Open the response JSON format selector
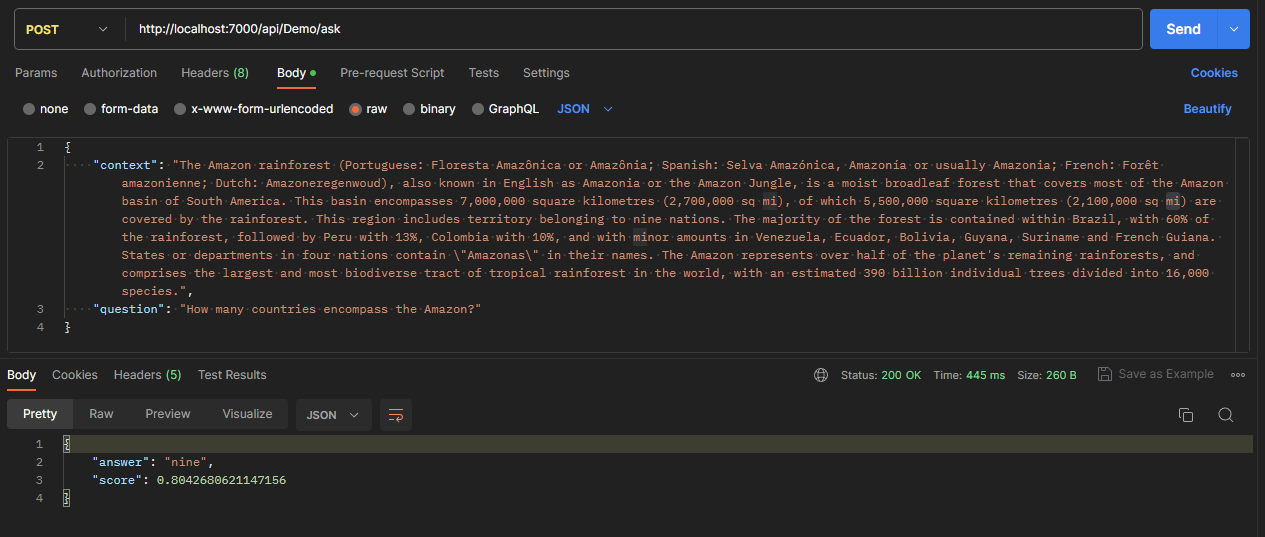The height and width of the screenshot is (537, 1265). tap(334, 415)
